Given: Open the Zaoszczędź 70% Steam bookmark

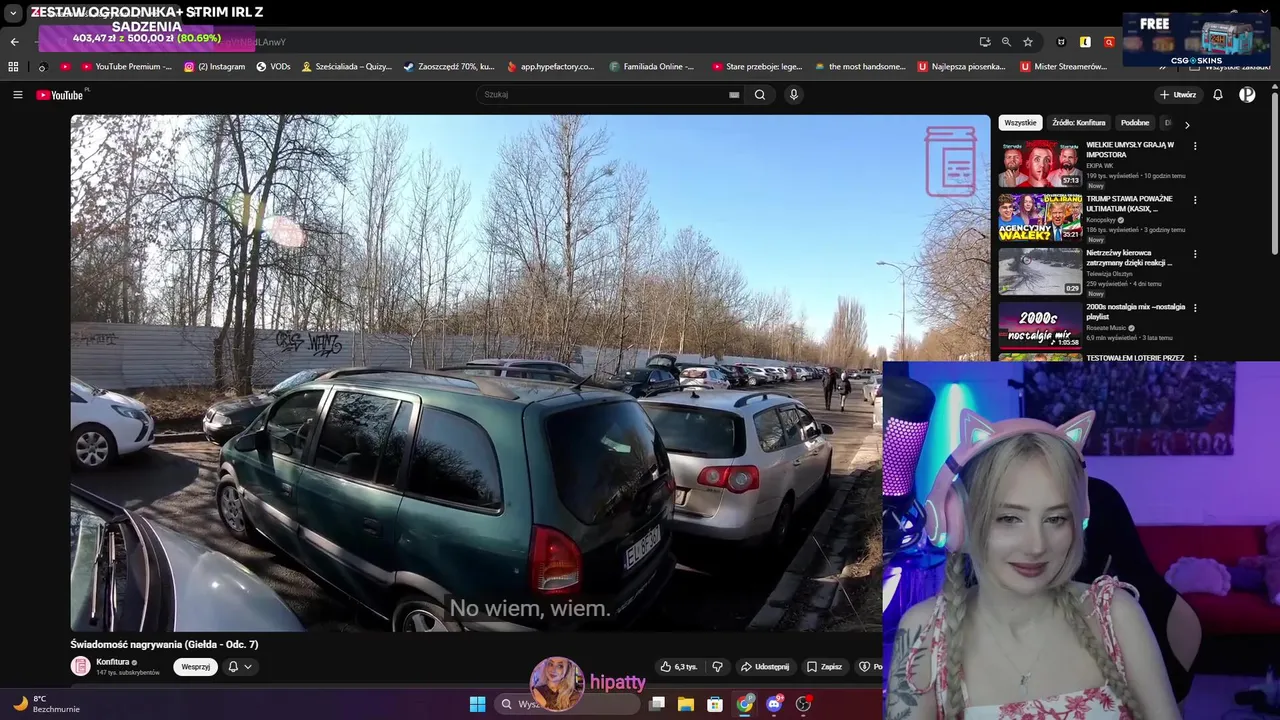Looking at the screenshot, I should tap(449, 67).
